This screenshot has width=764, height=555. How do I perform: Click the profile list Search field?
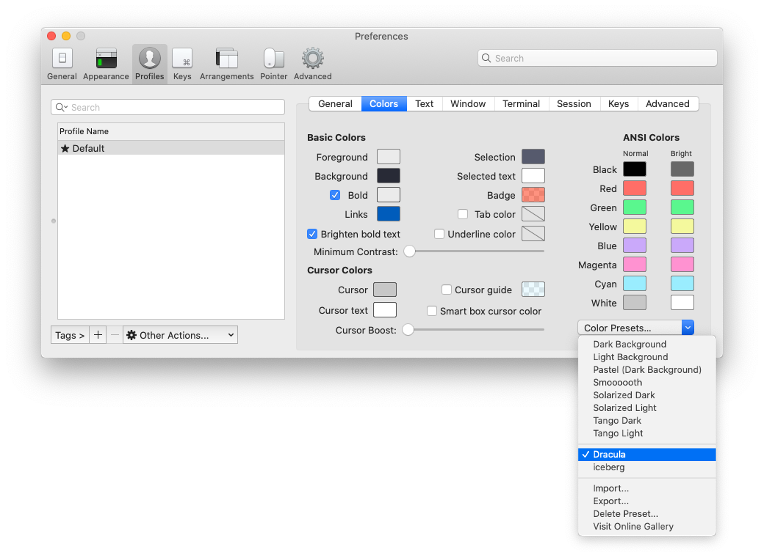tap(168, 107)
